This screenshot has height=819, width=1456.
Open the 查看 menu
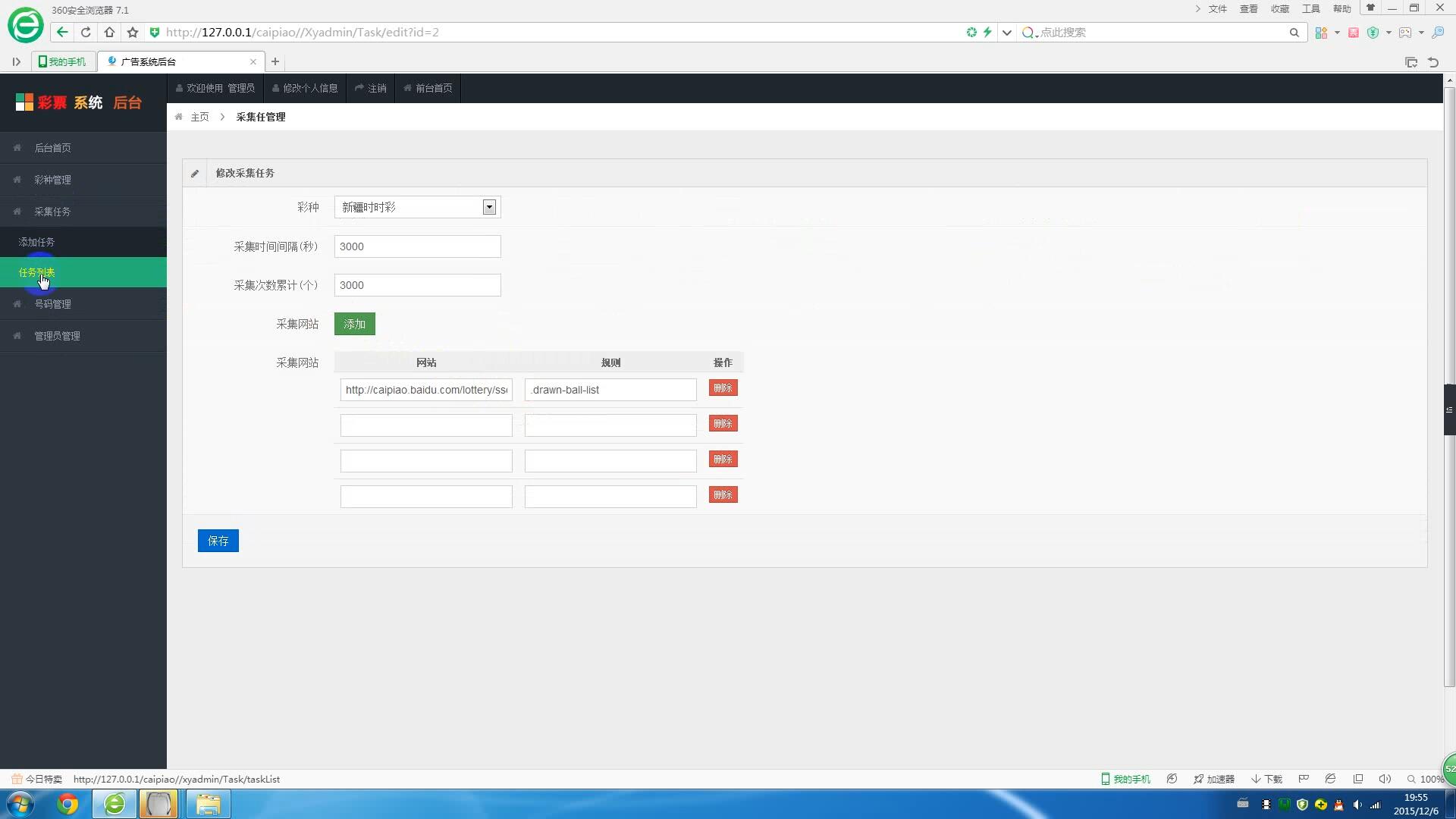pyautogui.click(x=1249, y=9)
